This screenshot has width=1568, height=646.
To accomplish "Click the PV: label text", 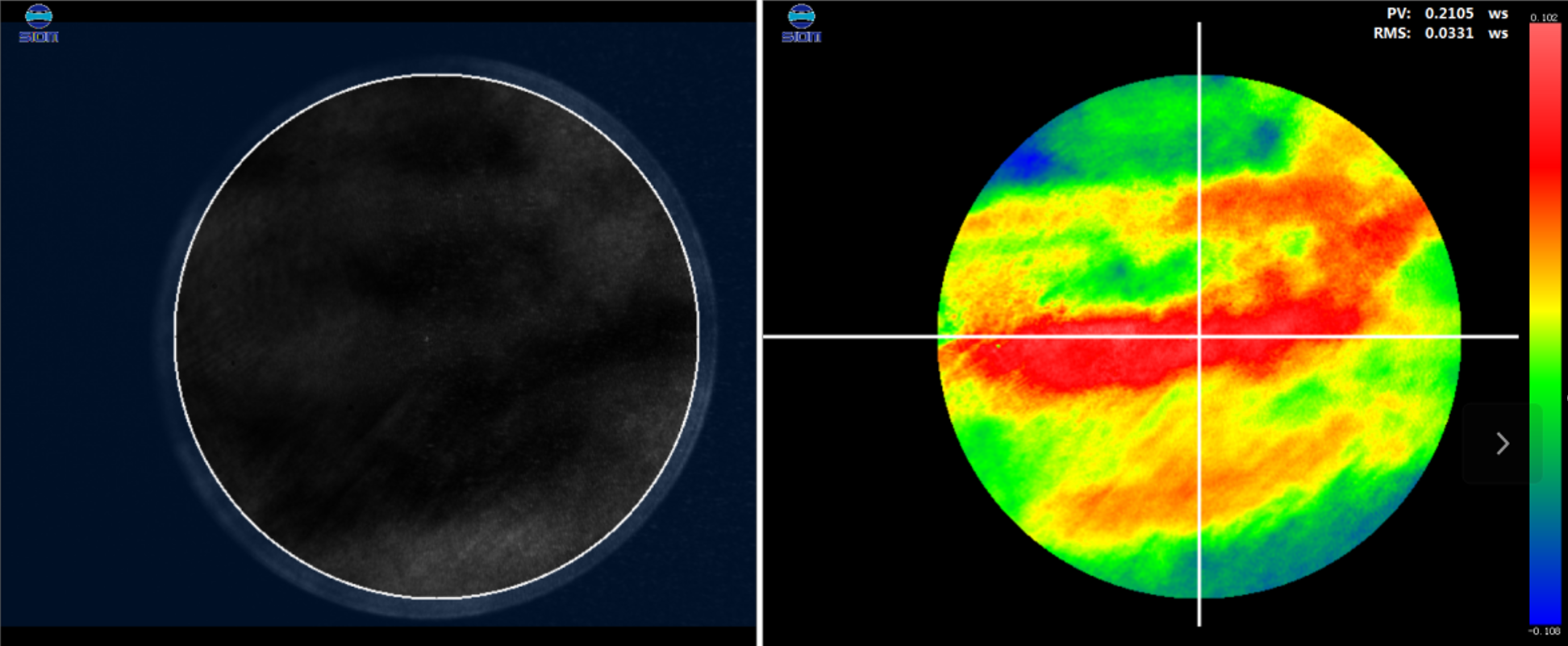I will (x=1398, y=14).
